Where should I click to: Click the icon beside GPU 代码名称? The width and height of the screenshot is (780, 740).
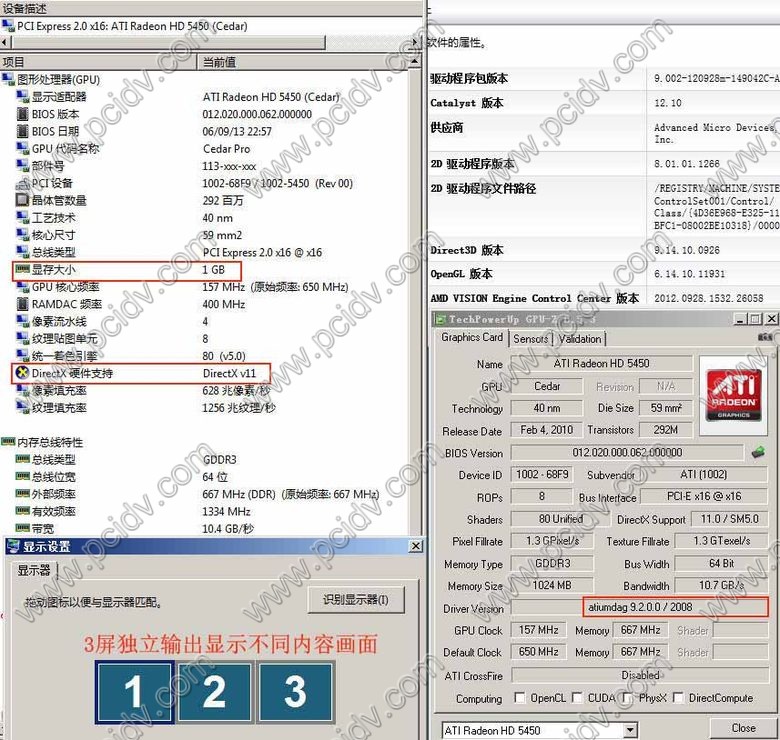[22, 148]
